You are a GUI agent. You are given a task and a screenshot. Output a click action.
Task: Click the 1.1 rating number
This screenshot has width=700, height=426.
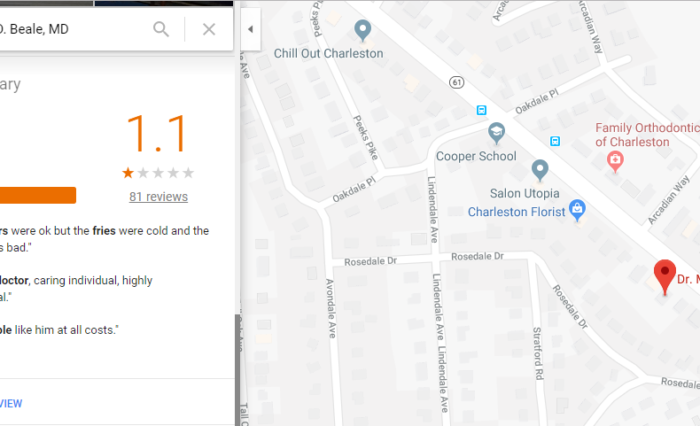point(157,134)
